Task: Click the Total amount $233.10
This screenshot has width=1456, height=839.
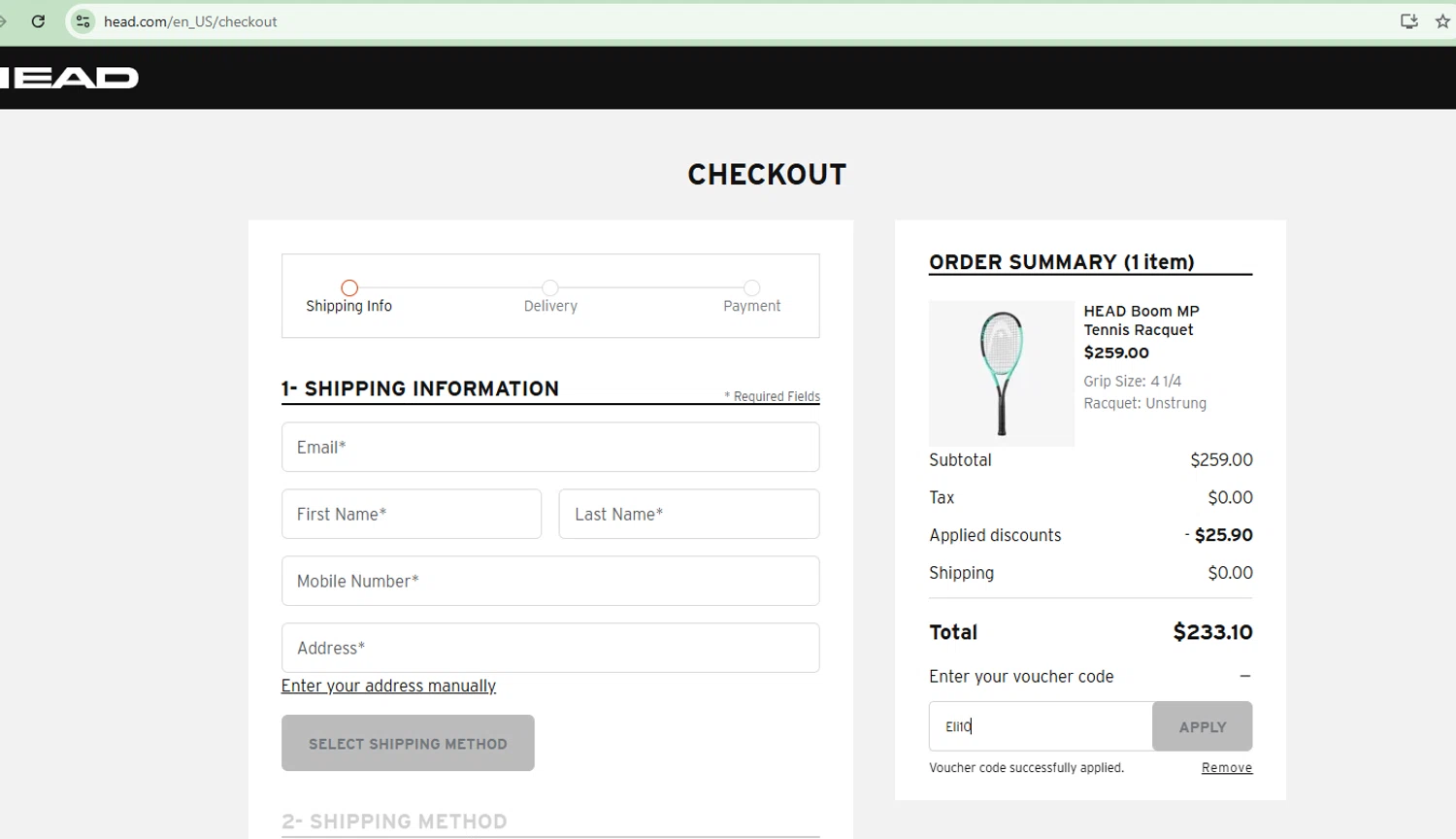Action: tap(1213, 632)
